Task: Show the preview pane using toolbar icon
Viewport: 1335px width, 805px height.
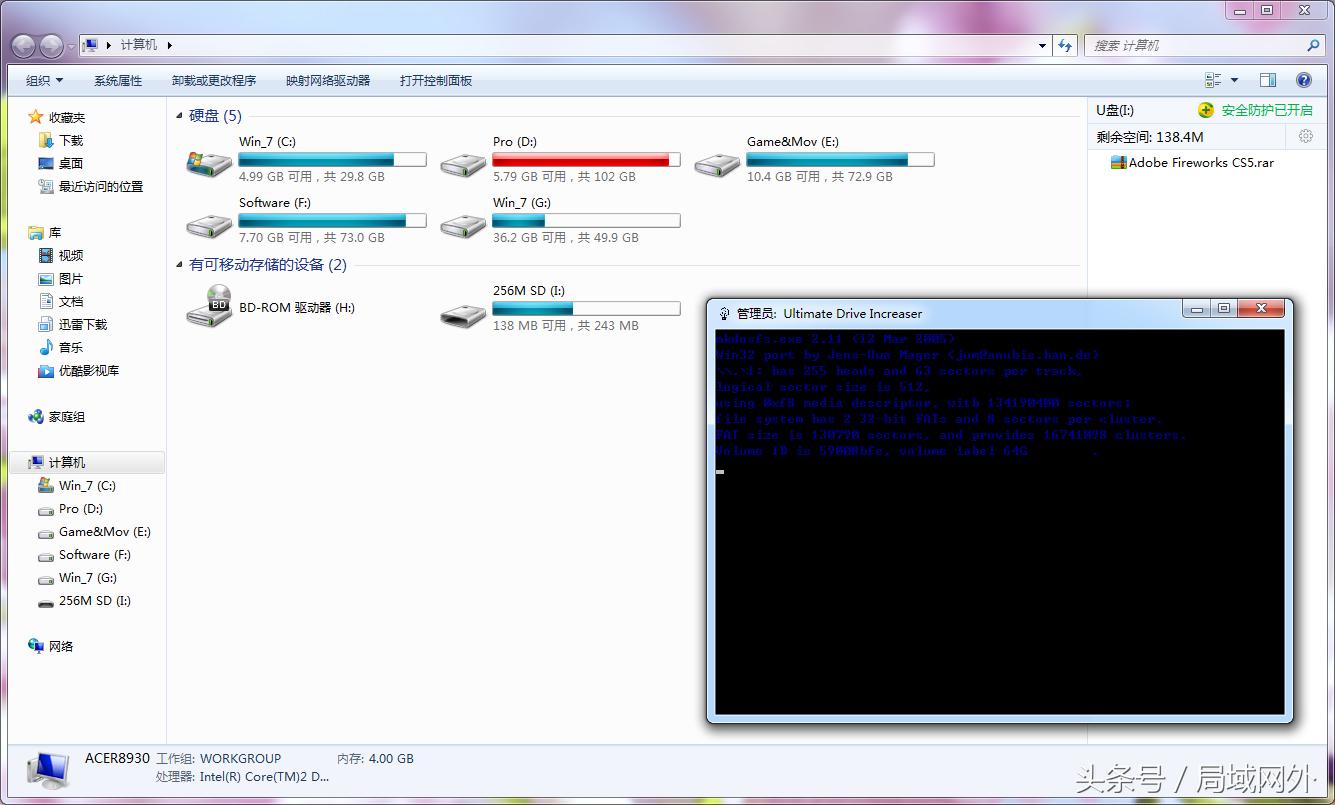Action: click(x=1268, y=80)
